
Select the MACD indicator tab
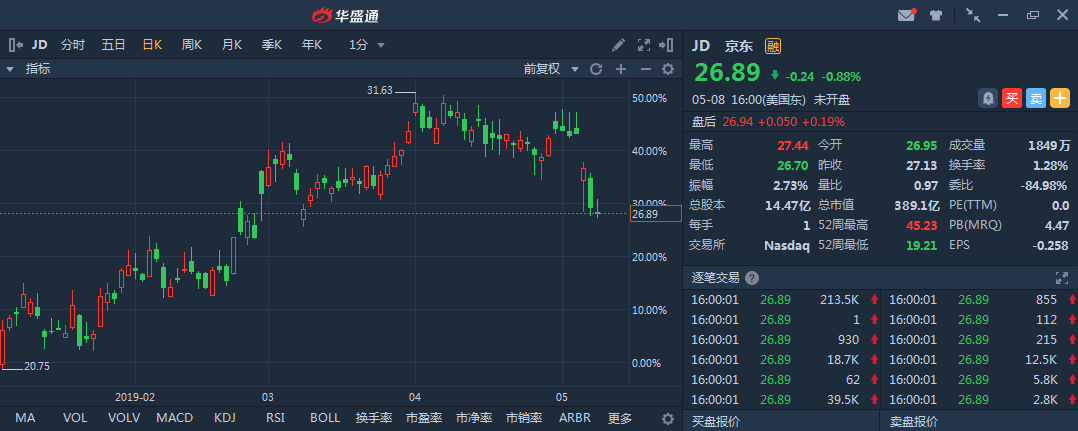(174, 418)
